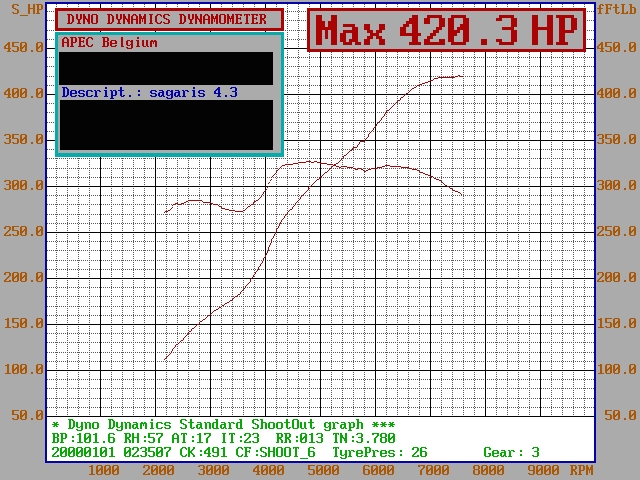Screen dimensions: 640x480
Task: Click the left axis 50.0 label
Action: coord(27,416)
